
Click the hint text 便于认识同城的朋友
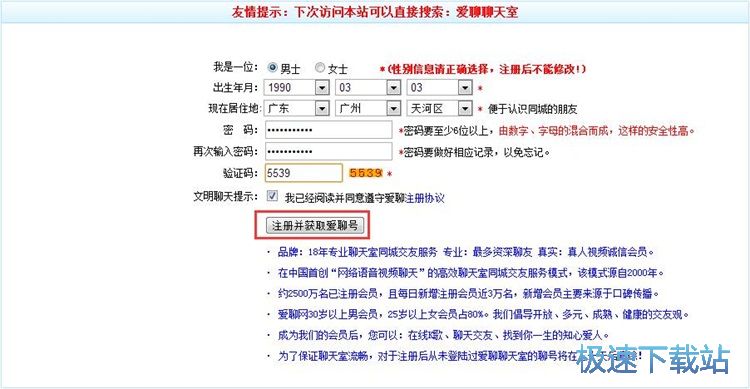point(532,109)
